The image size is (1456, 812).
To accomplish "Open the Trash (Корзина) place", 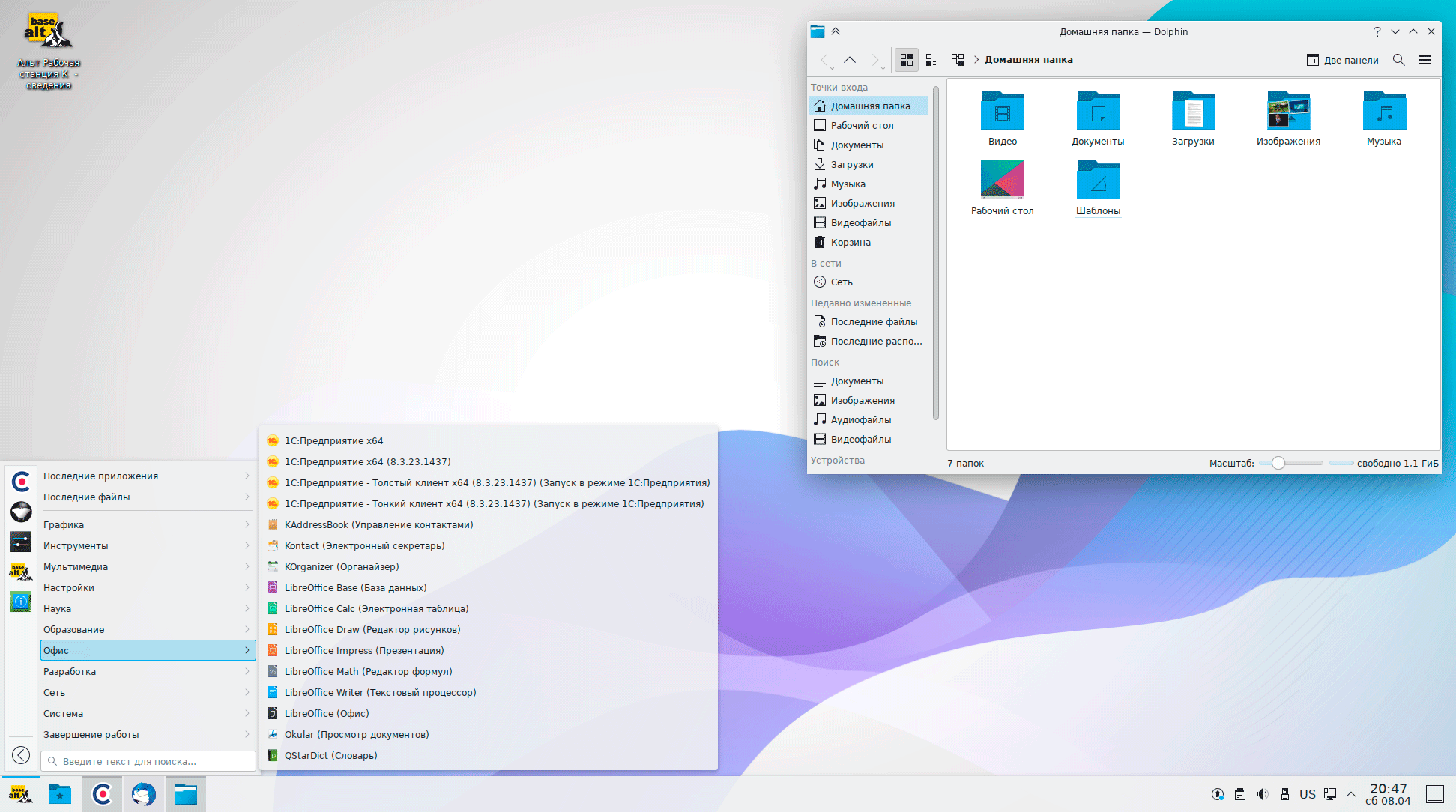I will (850, 243).
